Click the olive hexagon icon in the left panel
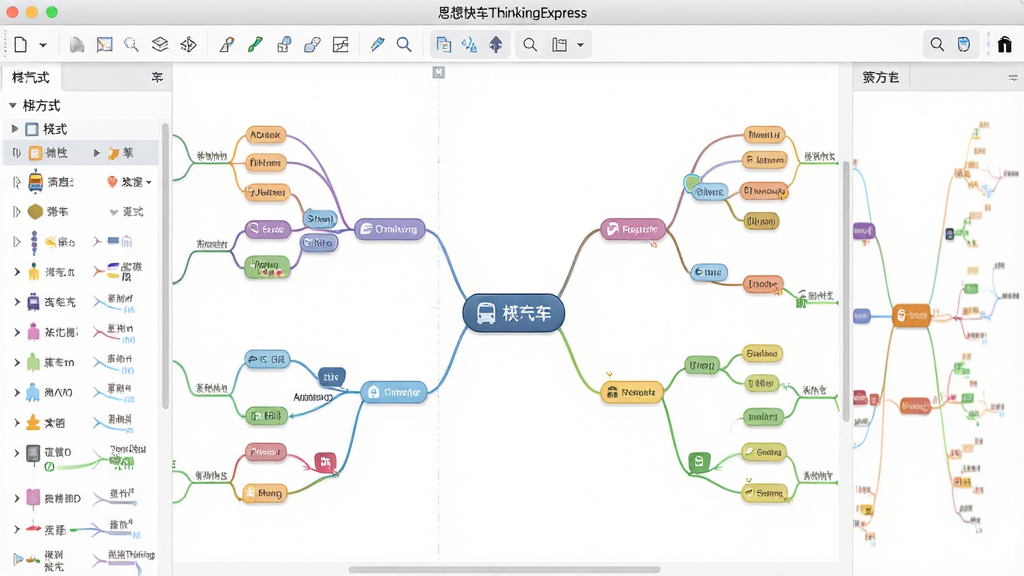Image resolution: width=1024 pixels, height=576 pixels. pyautogui.click(x=35, y=212)
